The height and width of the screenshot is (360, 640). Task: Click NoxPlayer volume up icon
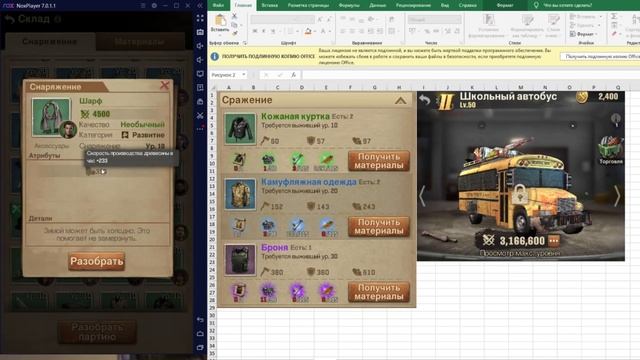point(200,46)
